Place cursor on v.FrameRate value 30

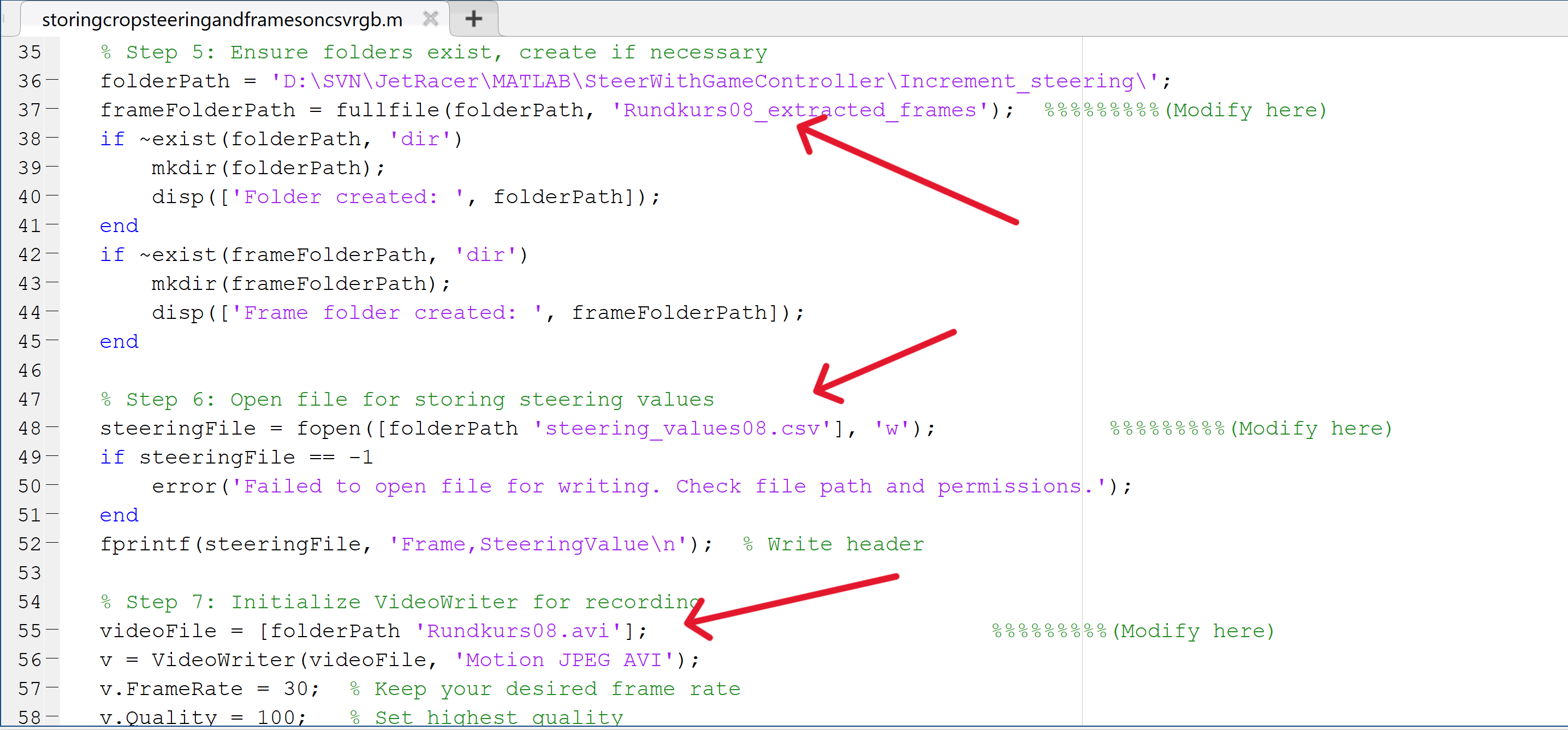click(x=296, y=689)
